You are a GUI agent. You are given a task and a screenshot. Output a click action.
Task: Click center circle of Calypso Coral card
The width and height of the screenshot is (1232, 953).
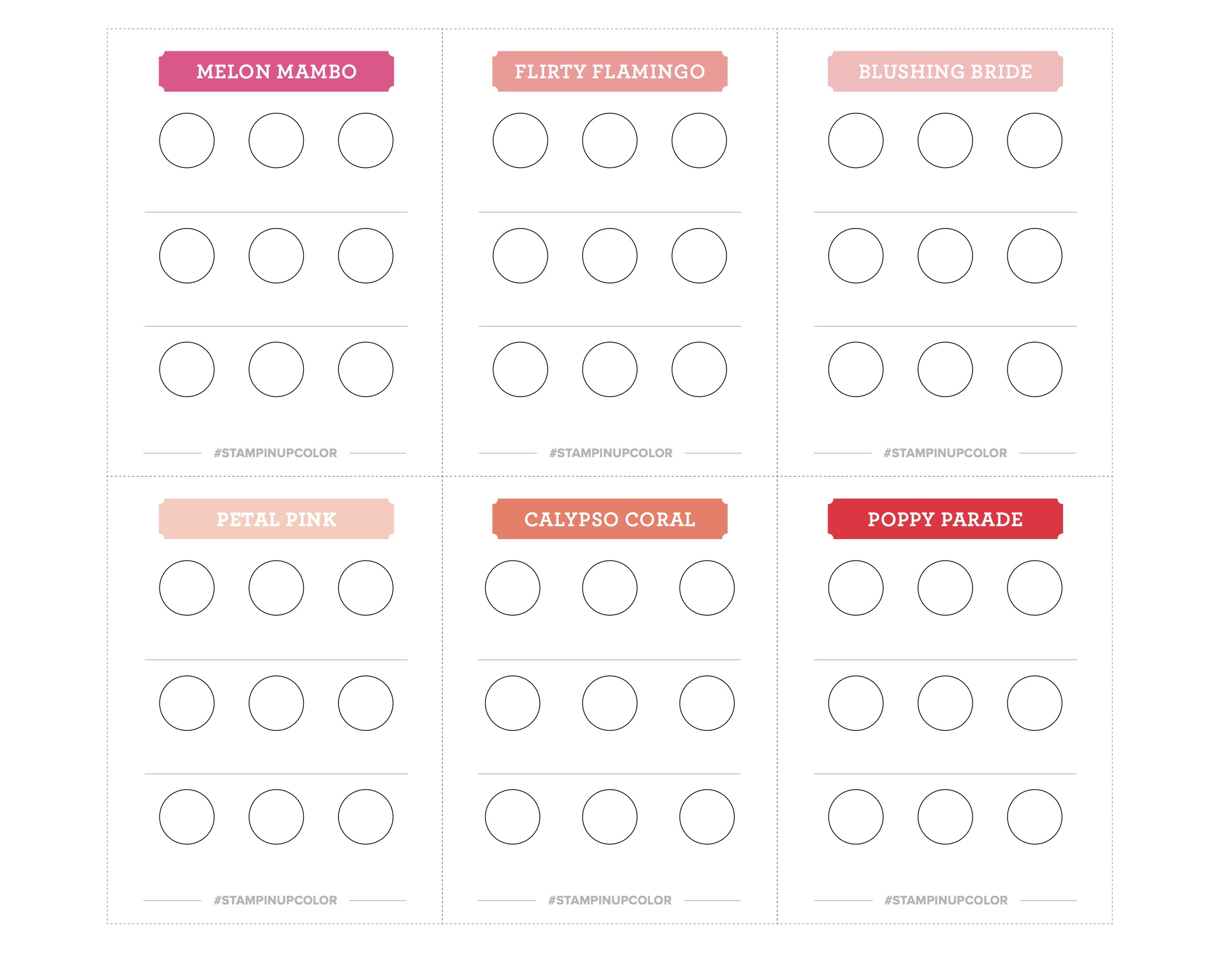click(610, 703)
